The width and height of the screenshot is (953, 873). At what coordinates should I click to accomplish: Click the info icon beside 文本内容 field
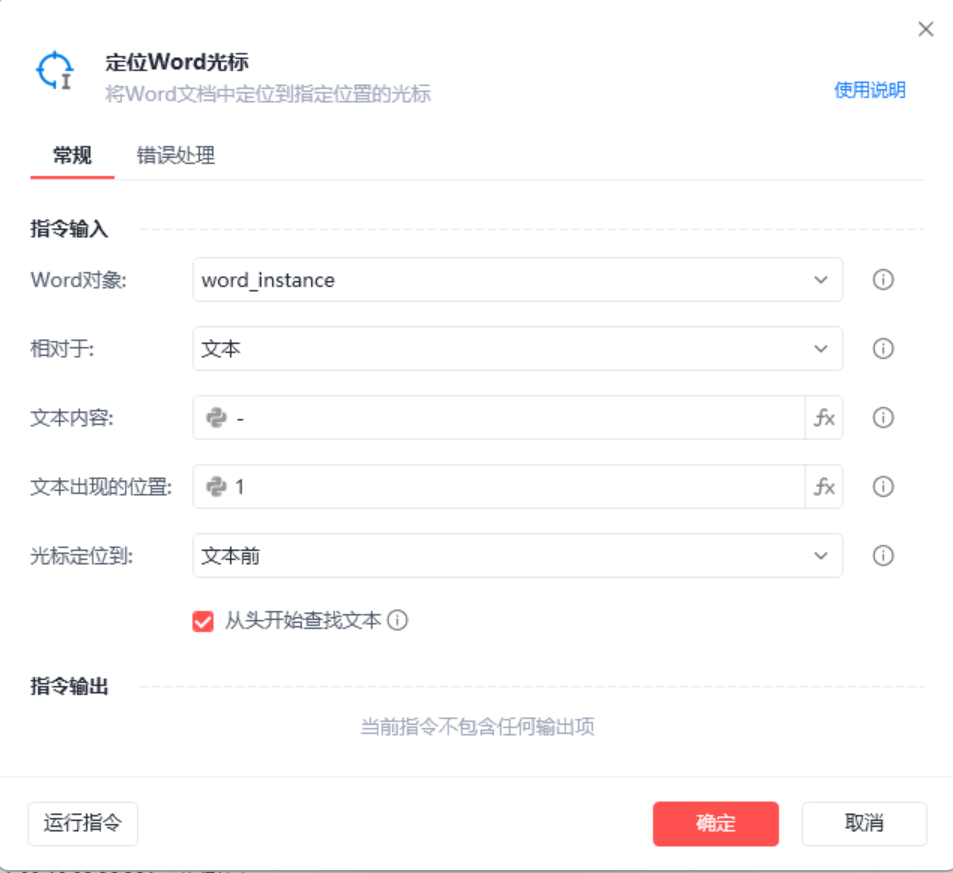[882, 418]
